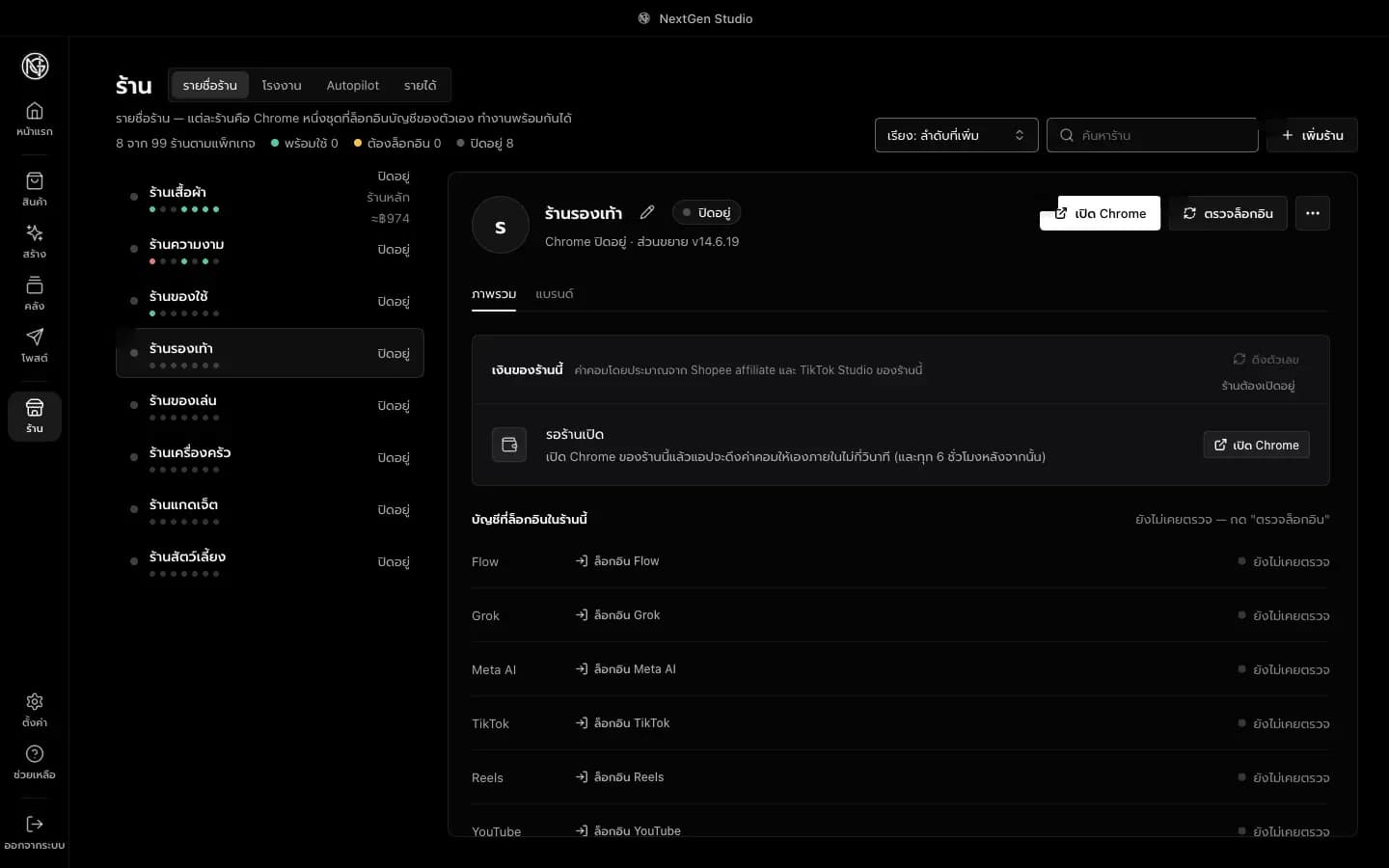The height and width of the screenshot is (868, 1389).
Task: Click the ตรวจล็อกอิน check login button
Action: point(1228,213)
